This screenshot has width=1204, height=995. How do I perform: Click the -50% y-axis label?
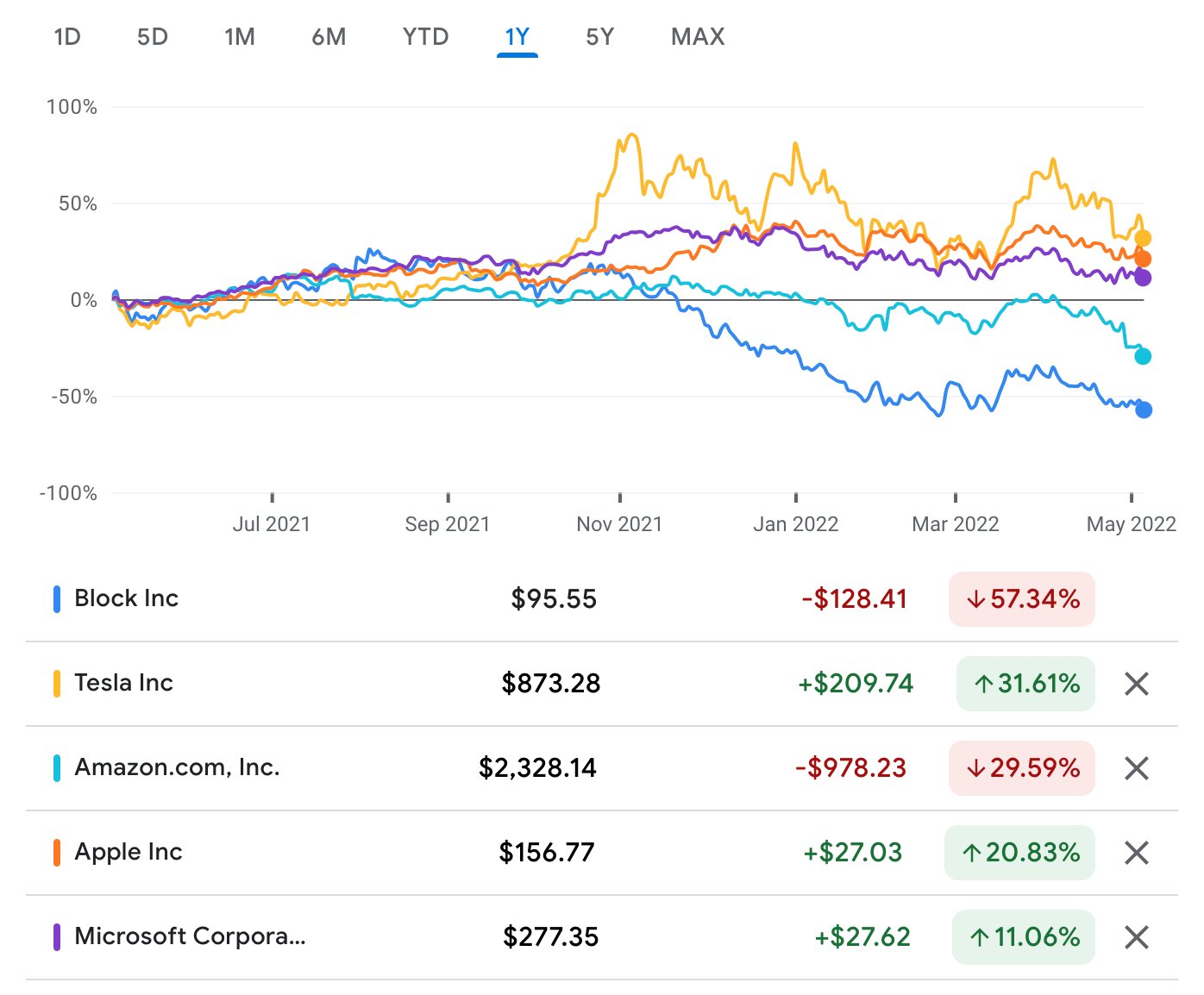click(x=74, y=397)
